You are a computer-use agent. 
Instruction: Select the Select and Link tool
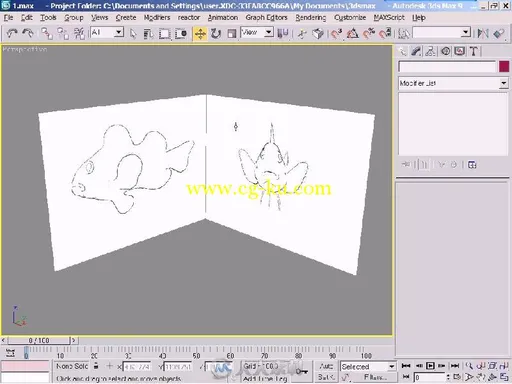47,33
